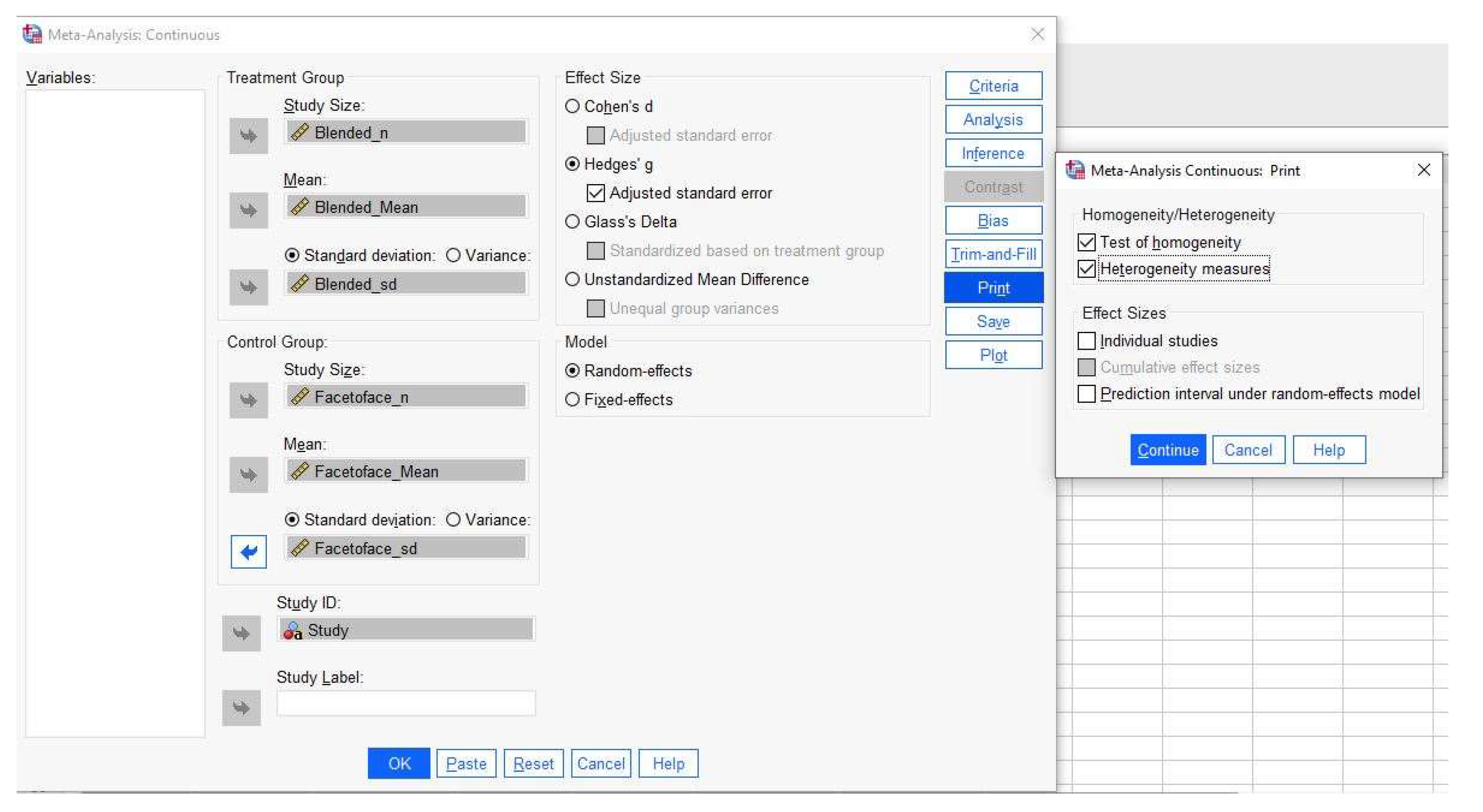The width and height of the screenshot is (1483, 812).
Task: Uncheck Test of homogeneity checkbox
Action: coord(1086,242)
